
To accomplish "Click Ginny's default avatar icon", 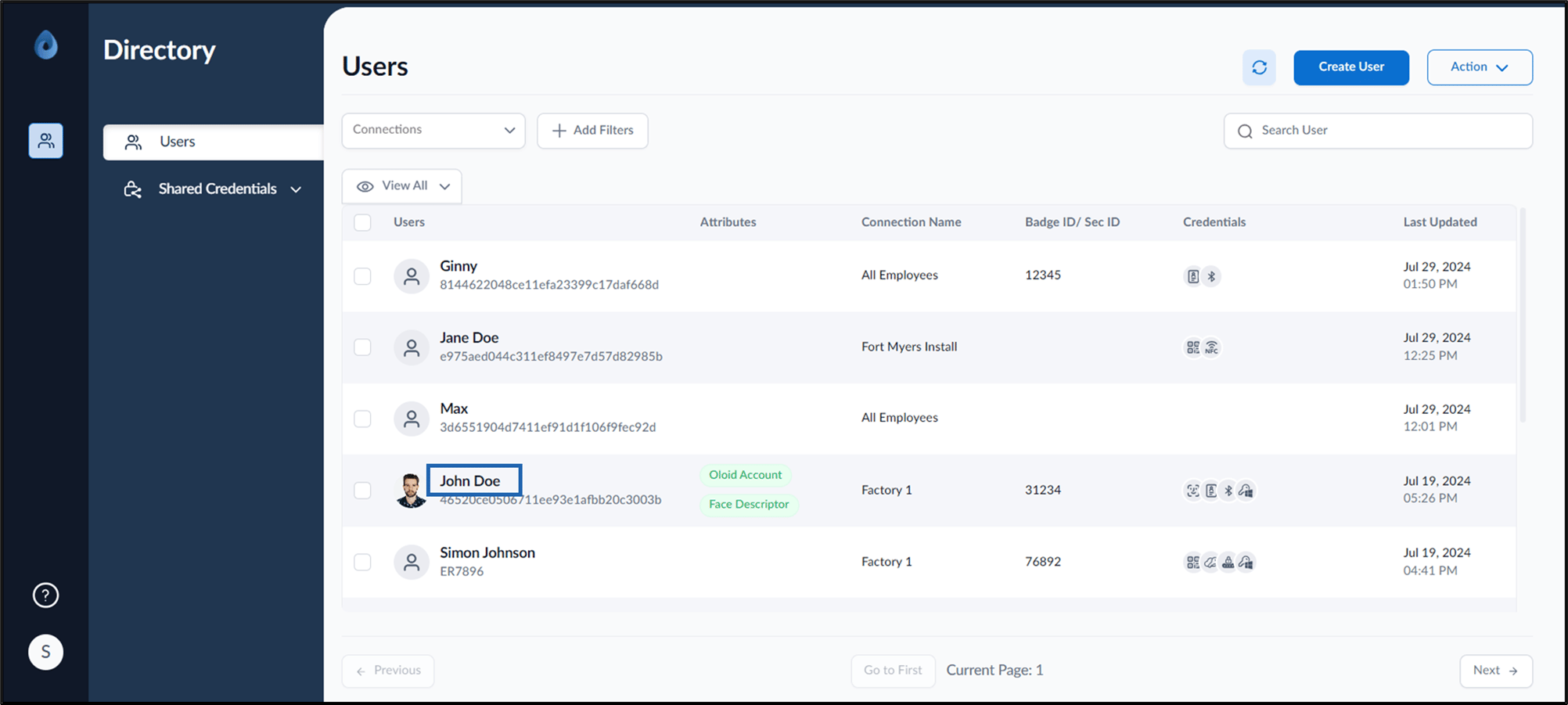I will pos(411,276).
